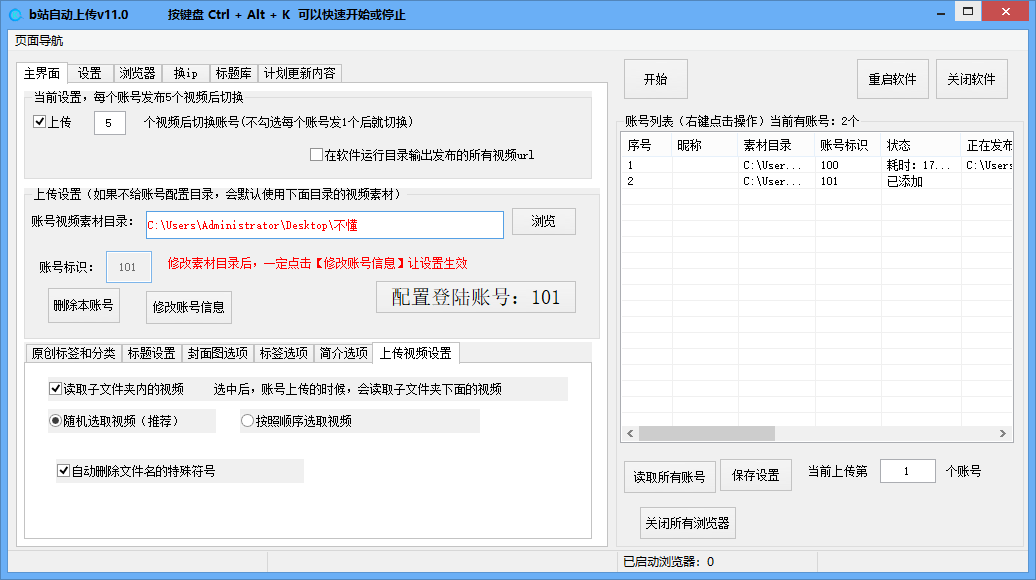Viewport: 1036px width, 580px height.
Task: Enable 在软件运行目录输出发布的所有视频url checkbox
Action: pyautogui.click(x=316, y=155)
